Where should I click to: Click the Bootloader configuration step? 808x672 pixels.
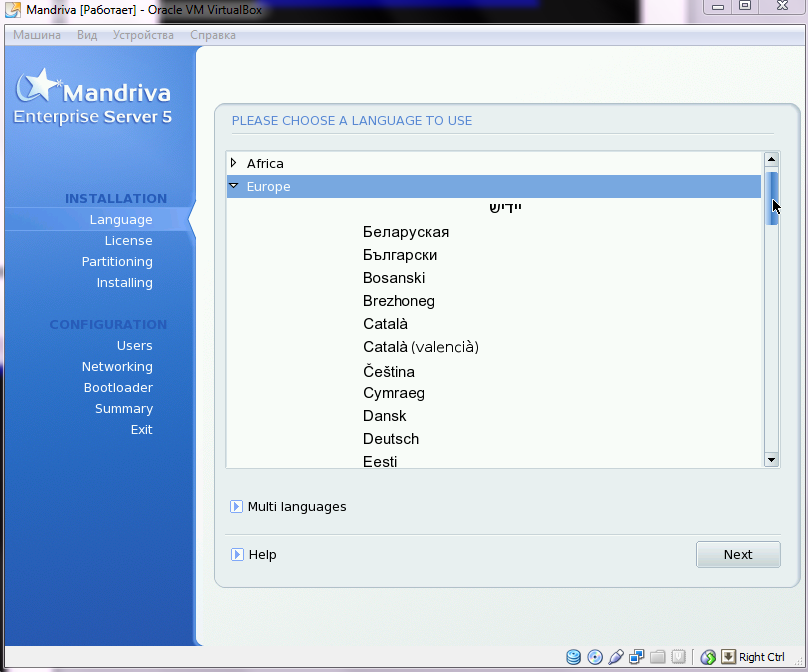[x=118, y=388]
